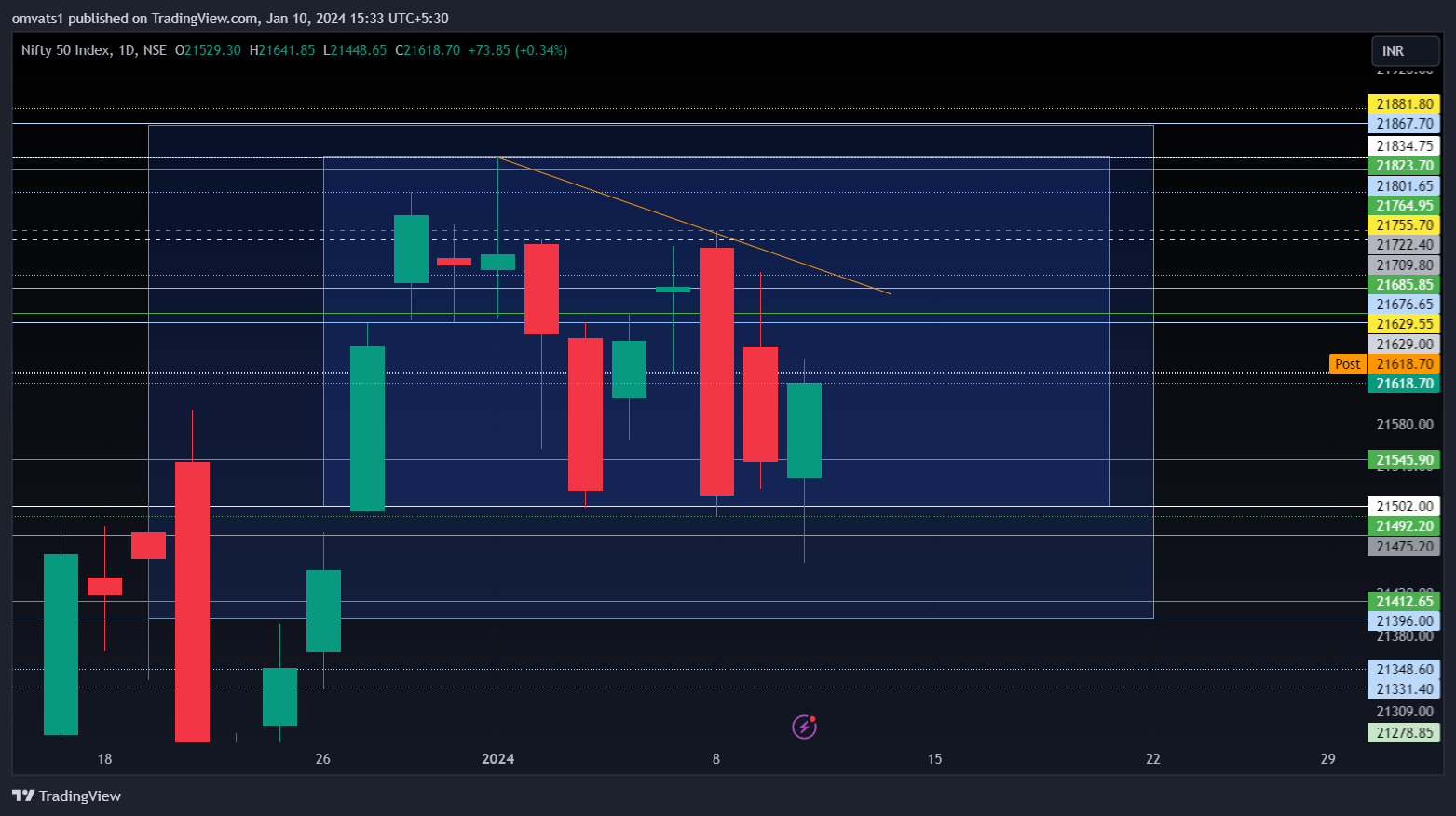The height and width of the screenshot is (816, 1456).
Task: Click the date label 26 on time axis
Action: [322, 759]
